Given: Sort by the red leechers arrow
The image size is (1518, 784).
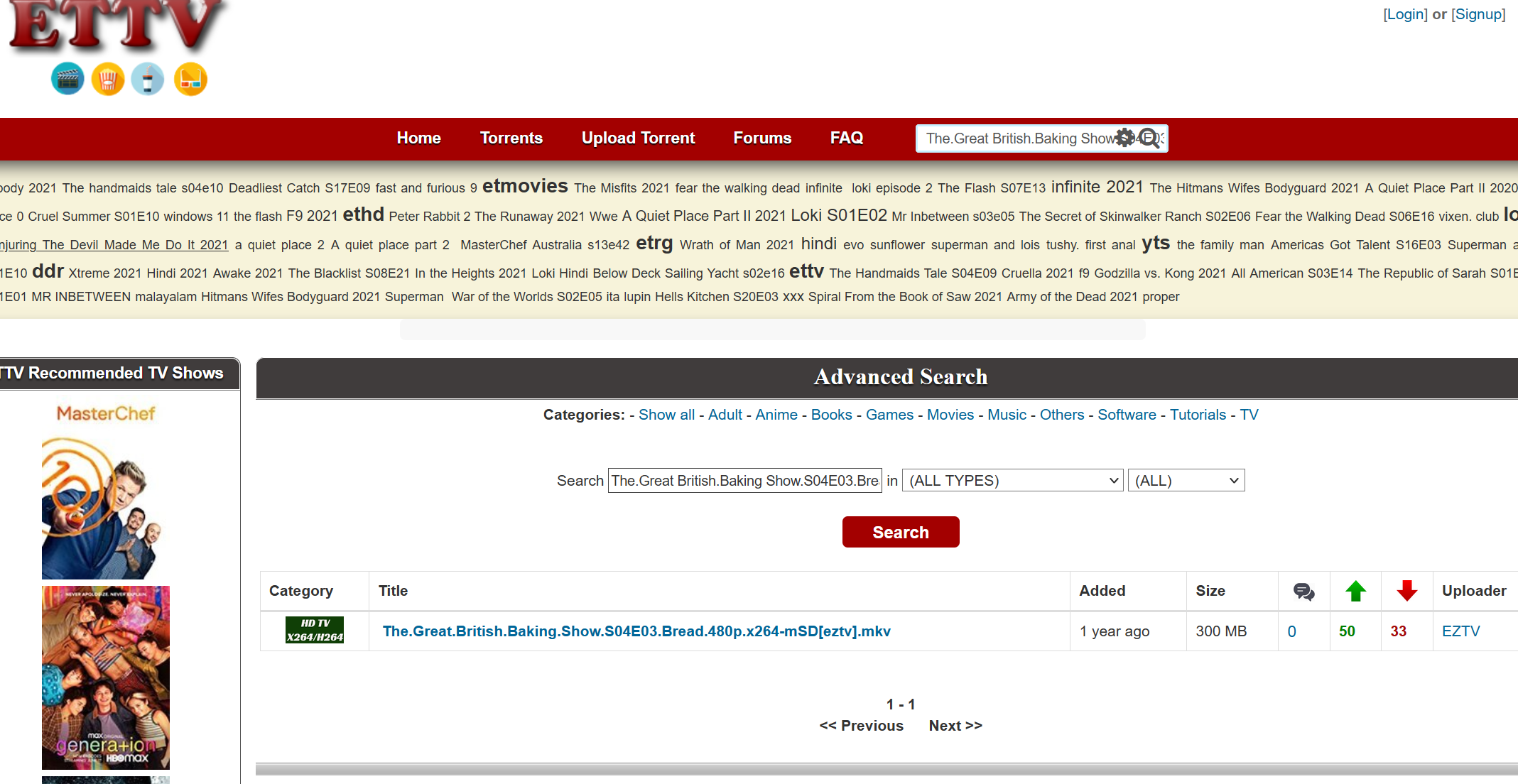Looking at the screenshot, I should pos(1406,591).
